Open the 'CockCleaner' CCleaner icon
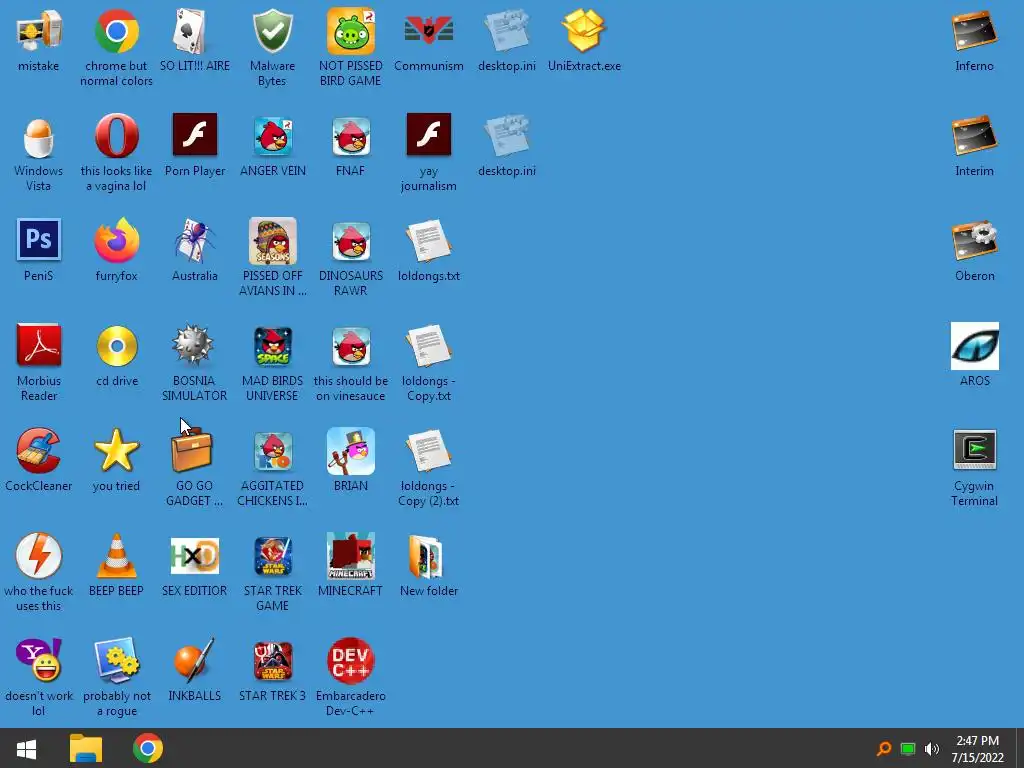The image size is (1024, 768). (x=39, y=451)
